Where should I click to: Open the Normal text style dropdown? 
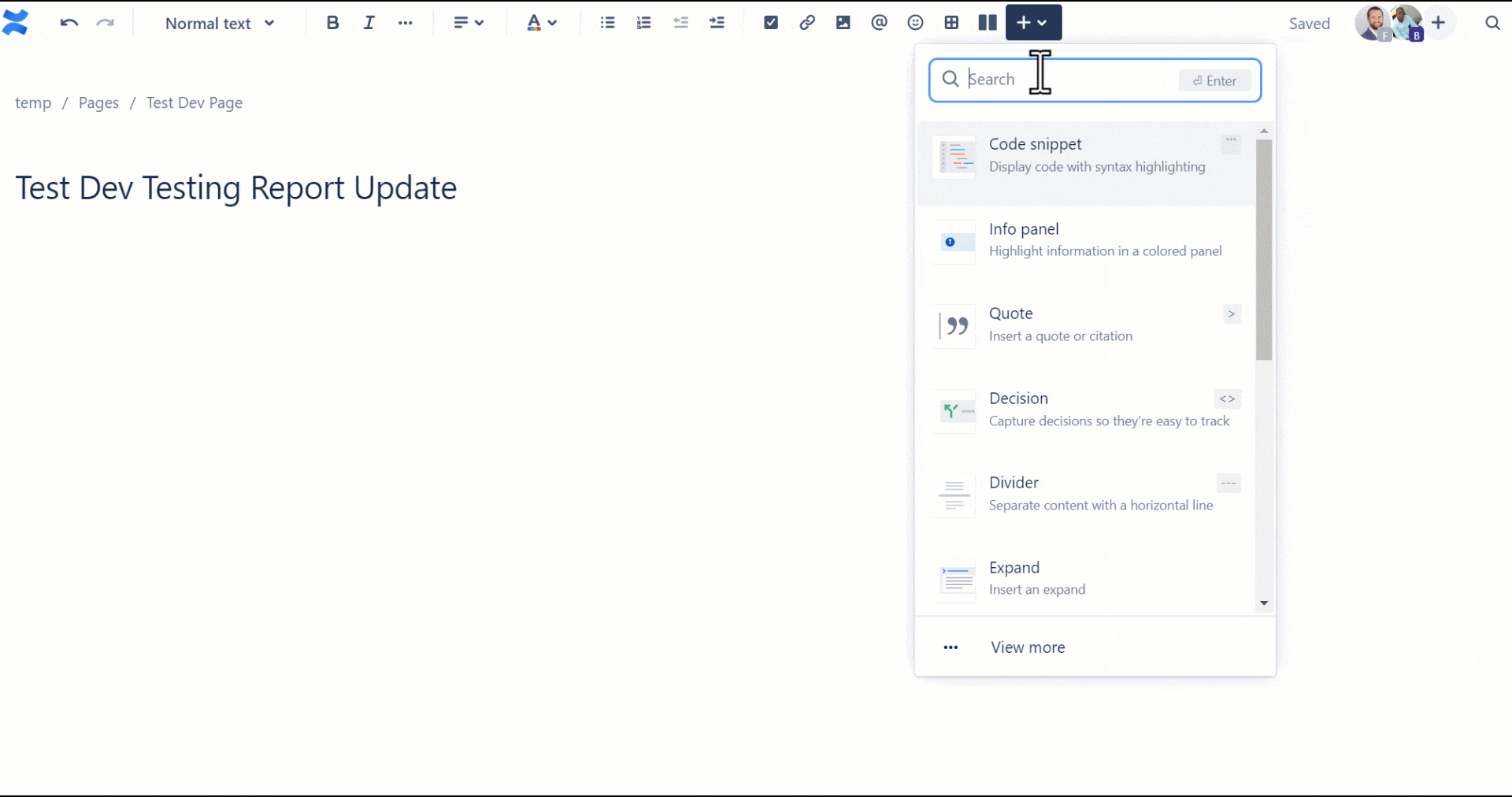(x=220, y=23)
